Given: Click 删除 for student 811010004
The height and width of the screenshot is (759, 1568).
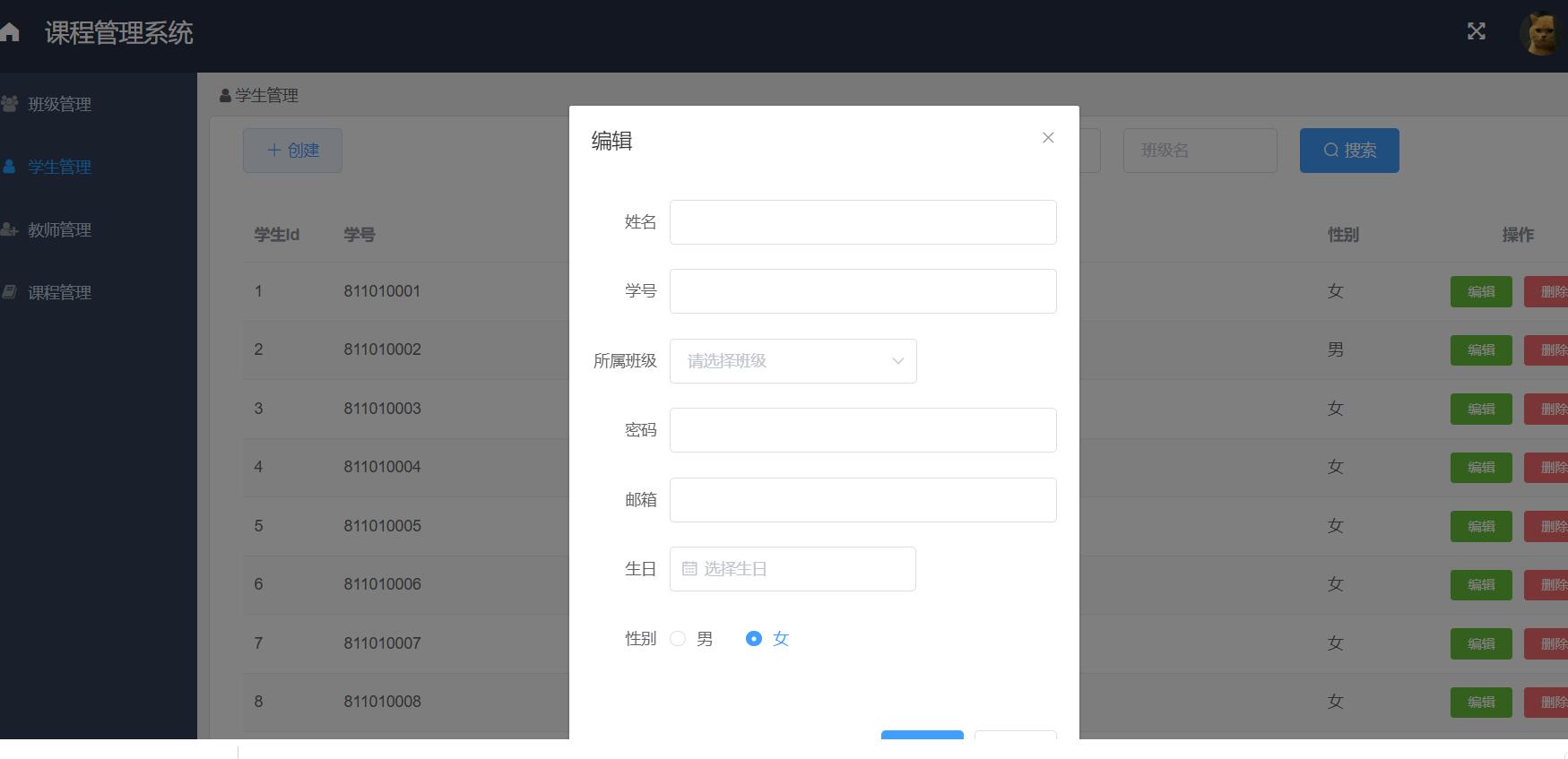Looking at the screenshot, I should click(x=1546, y=468).
